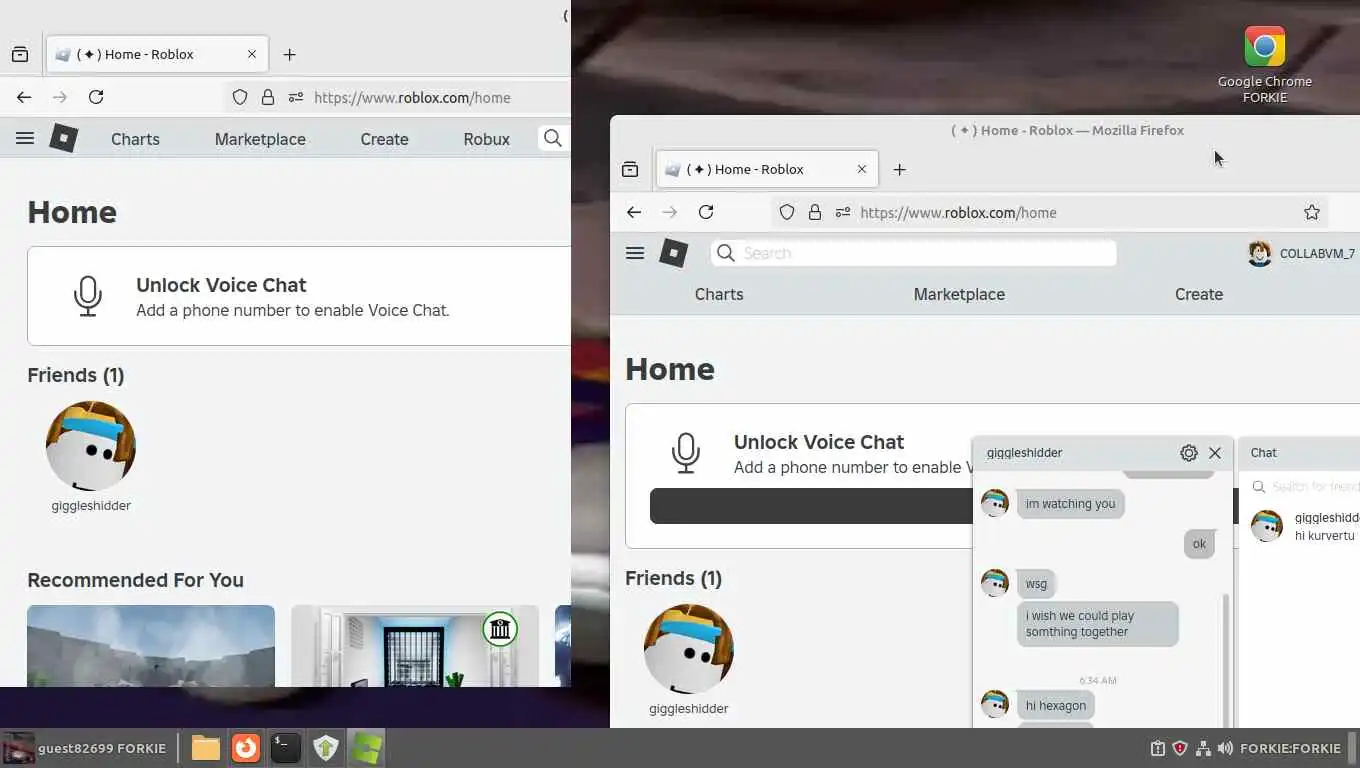Click Recommended For You heading in left window
Viewport: 1360px width, 768px height.
click(x=135, y=580)
